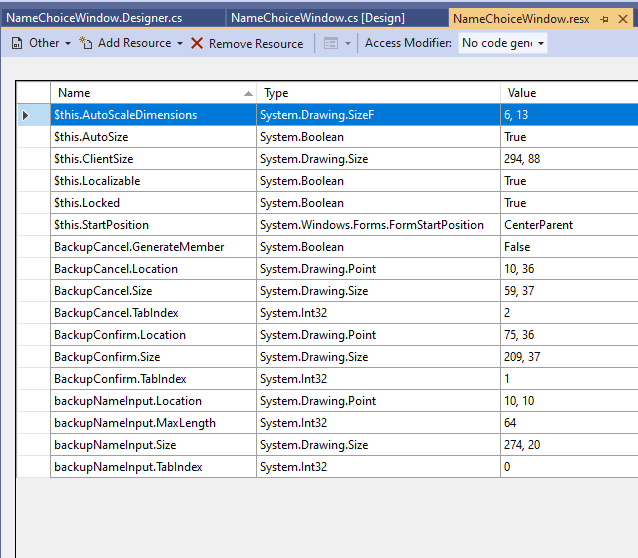
Task: Click the System.Windows.Forms.FormStartPosition type cell
Action: [378, 225]
